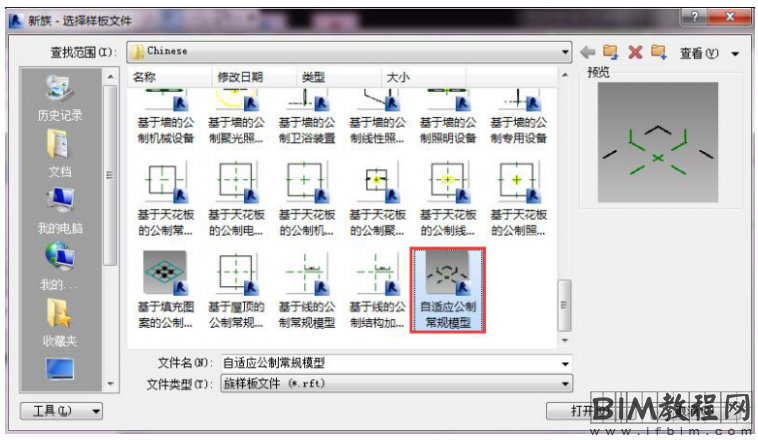This screenshot has height=440, width=758.
Task: Select template 基于线的公制结构加...
Action: 378,290
